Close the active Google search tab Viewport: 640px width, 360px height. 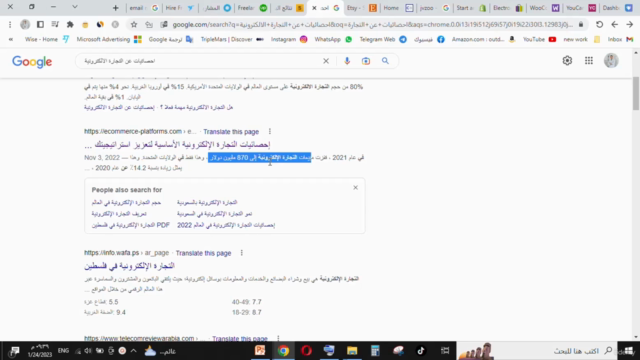click(x=314, y=8)
